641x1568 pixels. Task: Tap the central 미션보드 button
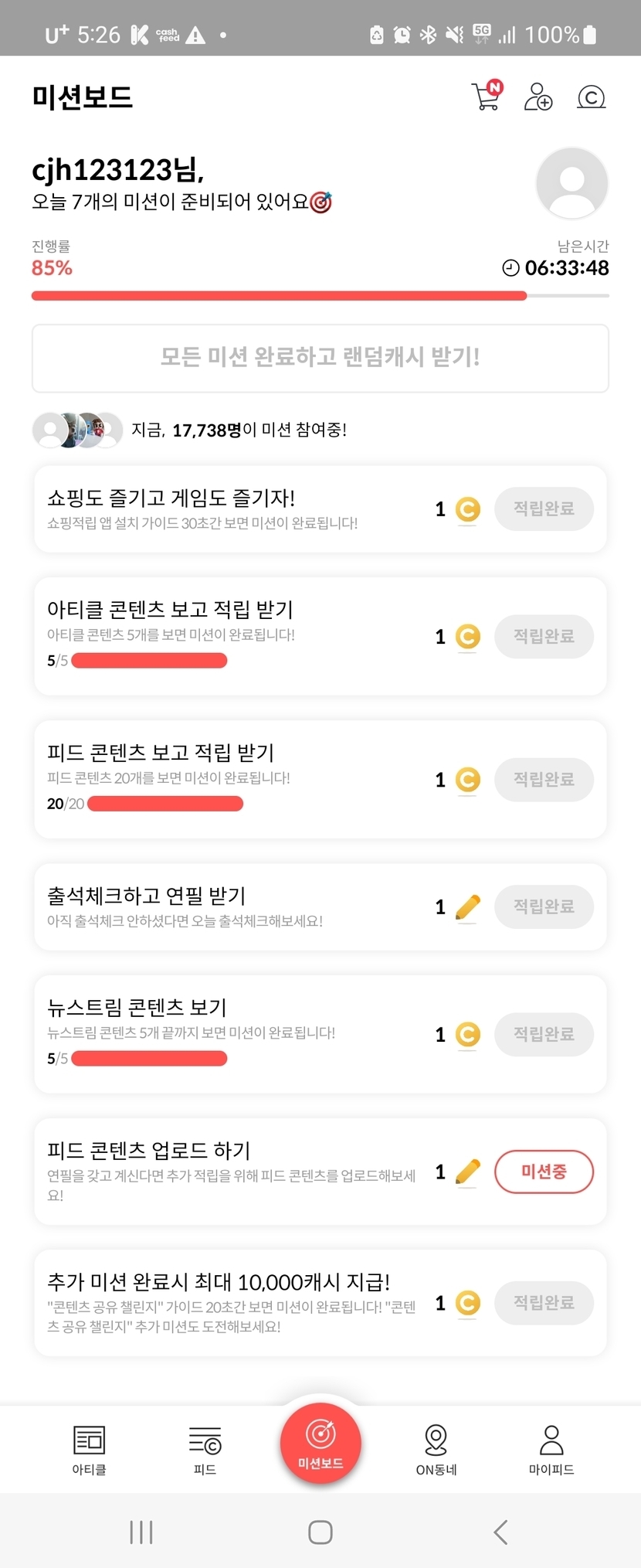pos(320,1443)
